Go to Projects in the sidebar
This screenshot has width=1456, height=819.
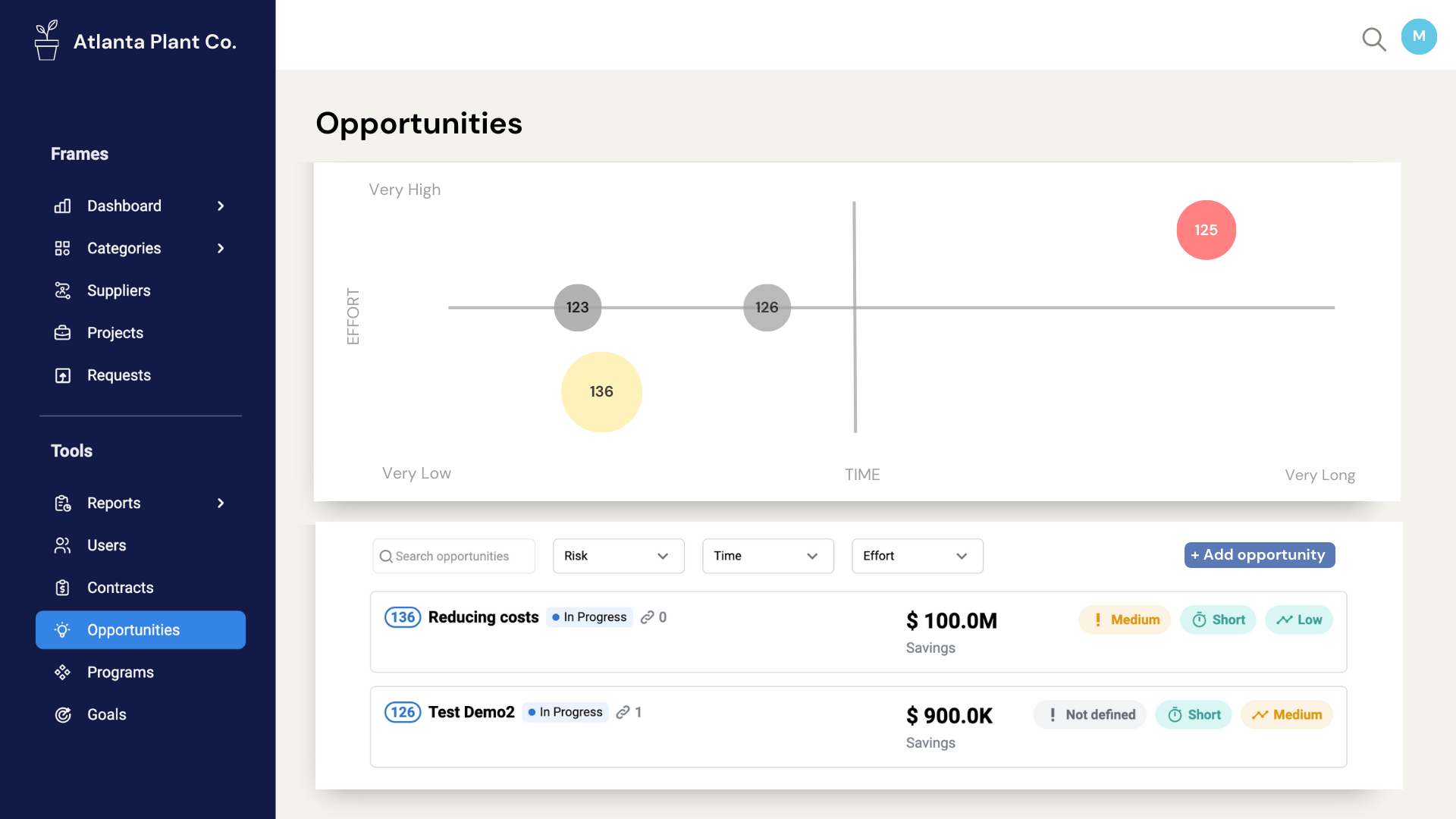115,333
